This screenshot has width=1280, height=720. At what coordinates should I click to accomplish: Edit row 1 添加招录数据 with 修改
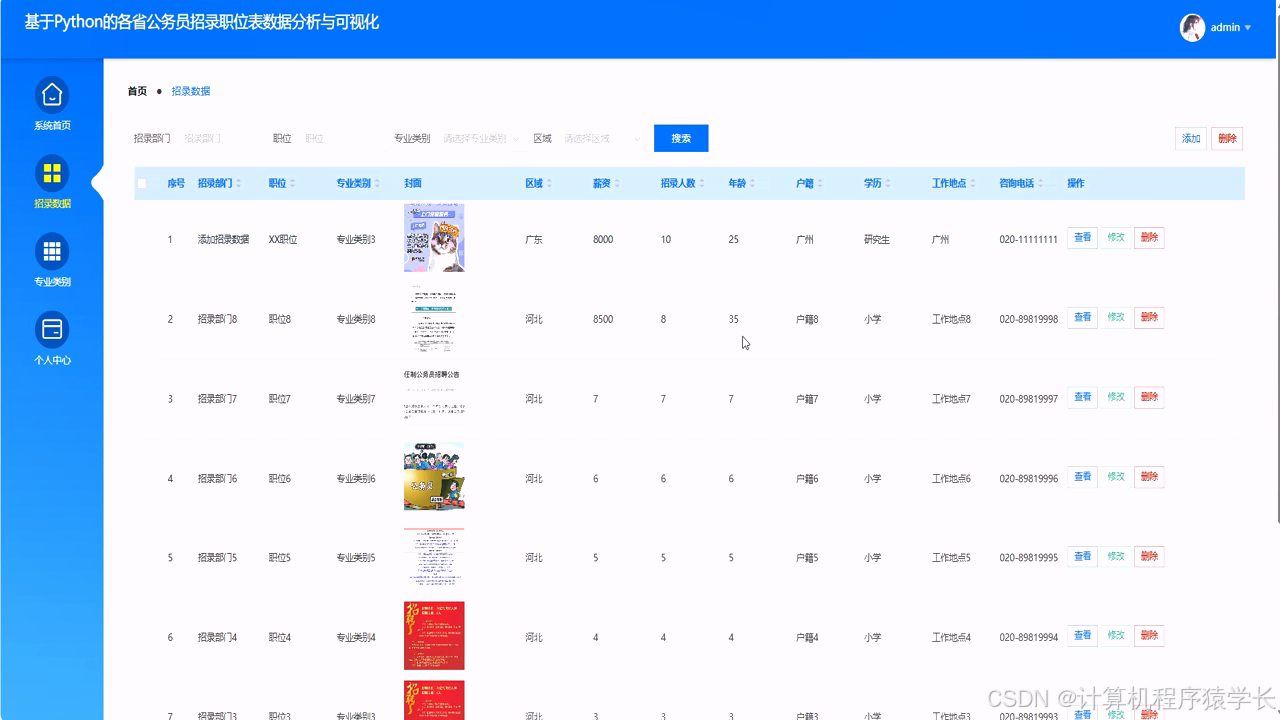coord(1116,238)
